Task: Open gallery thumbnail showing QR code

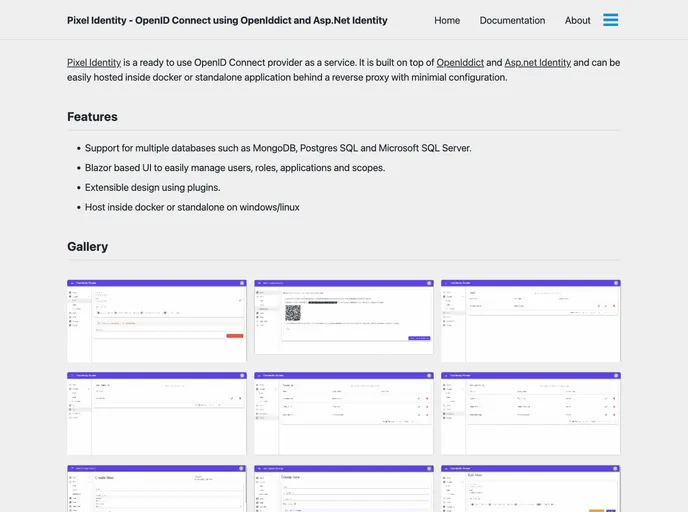Action: (344, 317)
